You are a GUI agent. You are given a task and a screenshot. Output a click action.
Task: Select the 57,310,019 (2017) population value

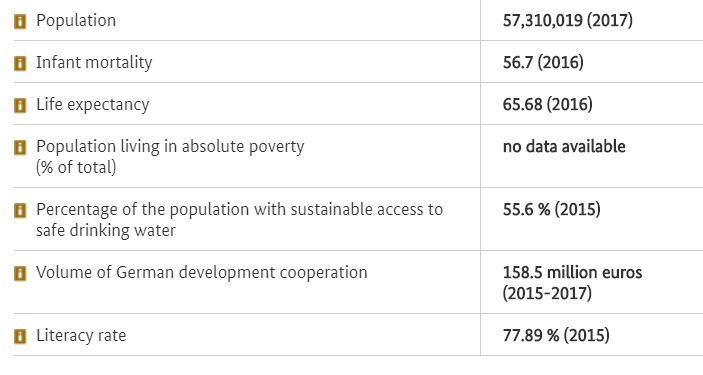(x=568, y=20)
